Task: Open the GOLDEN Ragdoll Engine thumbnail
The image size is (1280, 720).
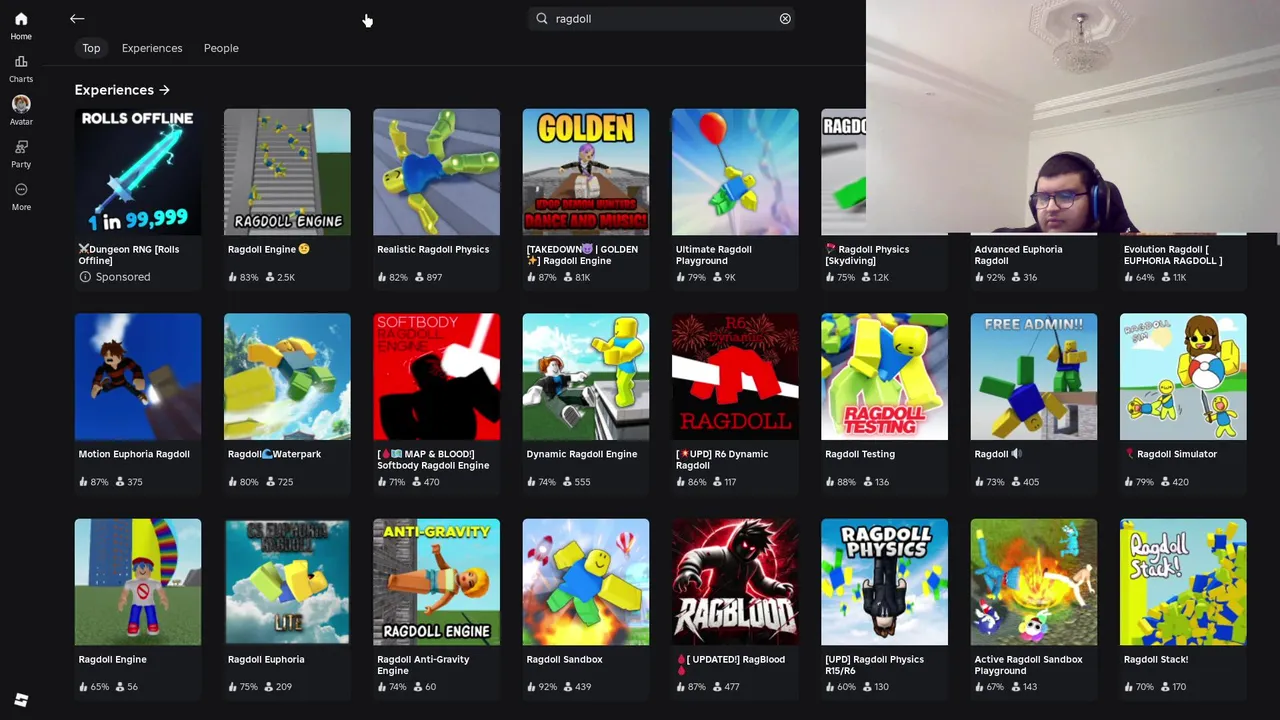Action: click(x=585, y=172)
